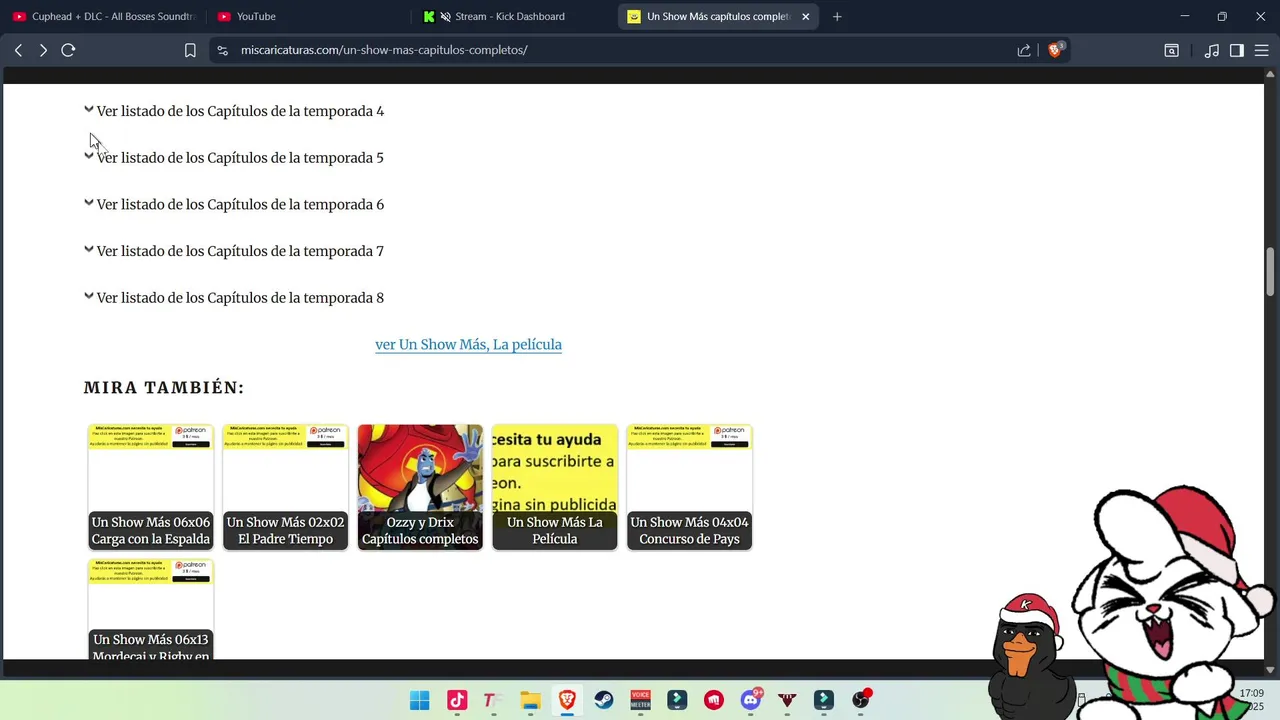The width and height of the screenshot is (1280, 720).
Task: Open Un Show Más La Película card
Action: 555,487
